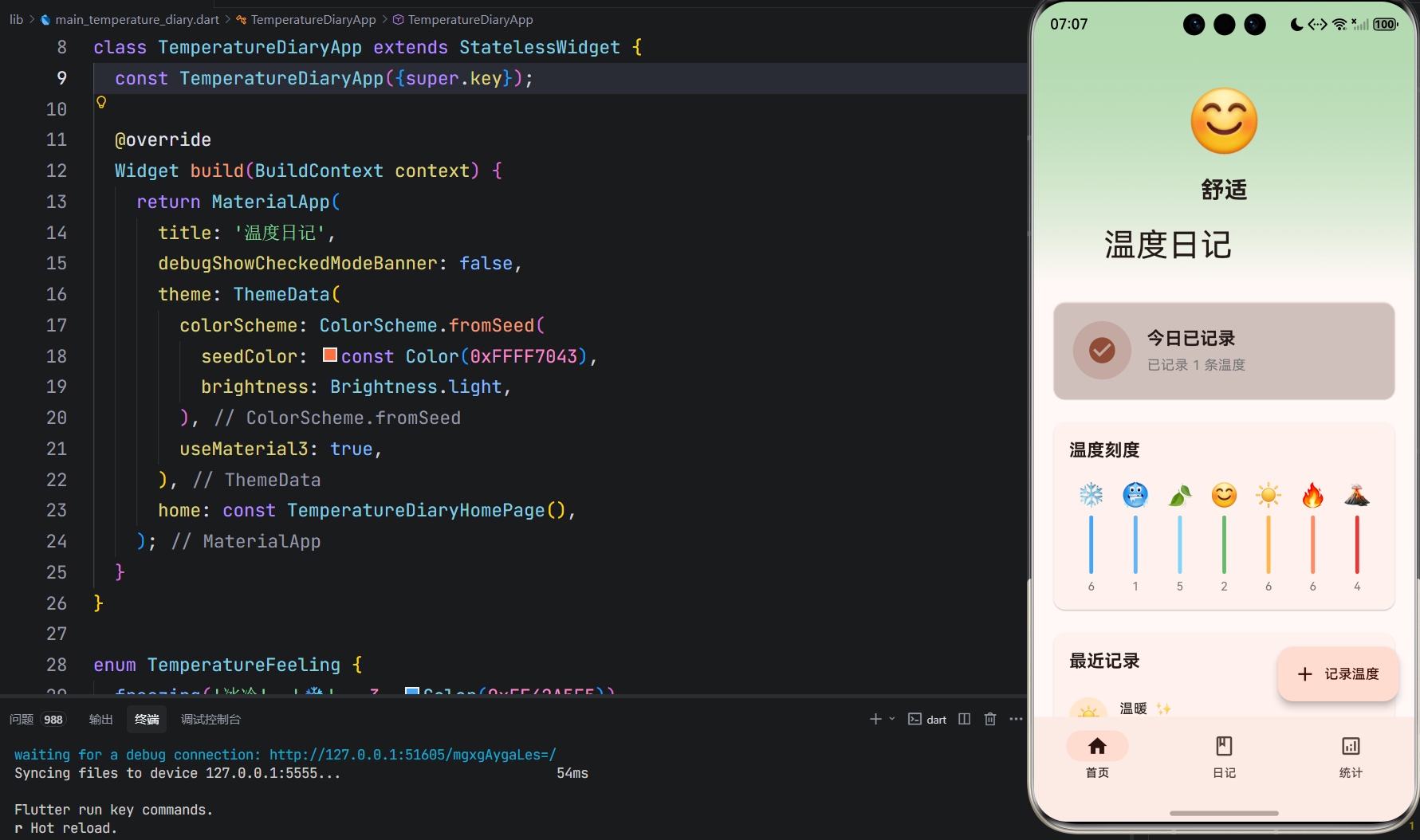This screenshot has height=840, width=1420.
Task: Launch a new terminal with plus icon
Action: pyautogui.click(x=875, y=719)
